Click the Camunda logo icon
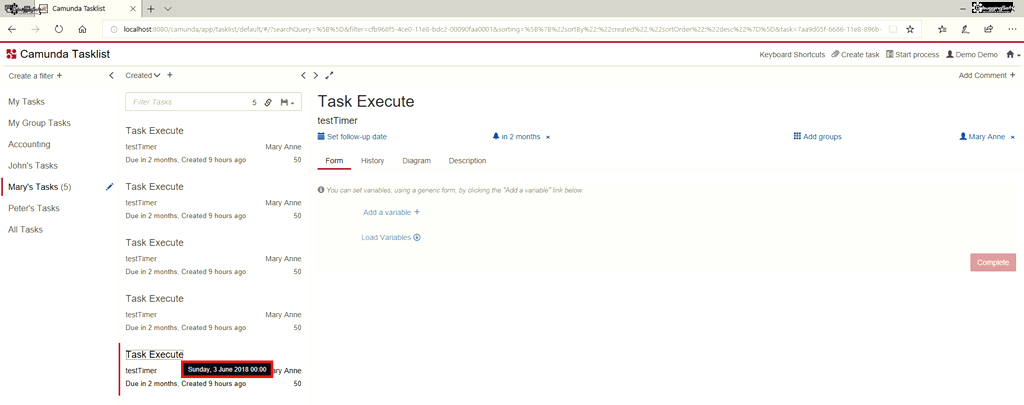The image size is (1024, 405). (11, 54)
